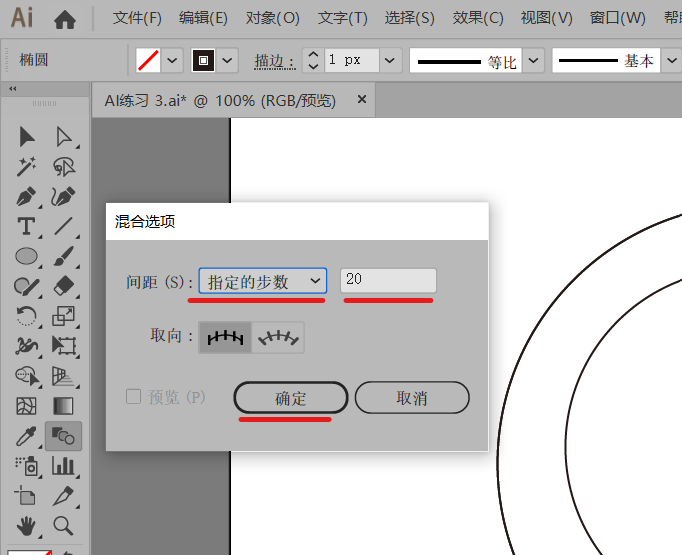This screenshot has height=555, width=682.
Task: Select the Magic Wand tool
Action: (27, 167)
